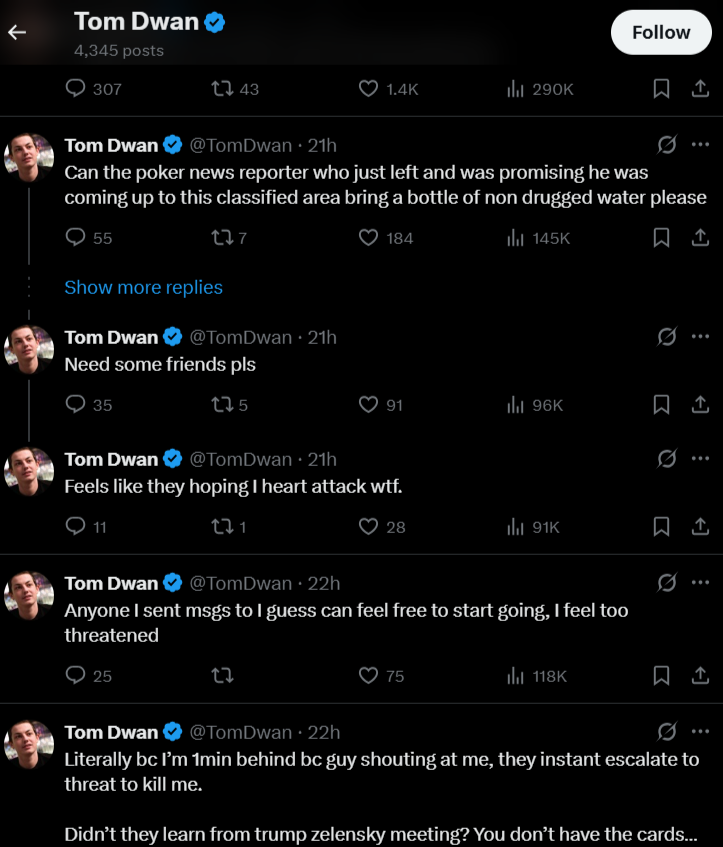Open more options on poker reporter tweet
The height and width of the screenshot is (847, 723).
pyautogui.click(x=700, y=145)
